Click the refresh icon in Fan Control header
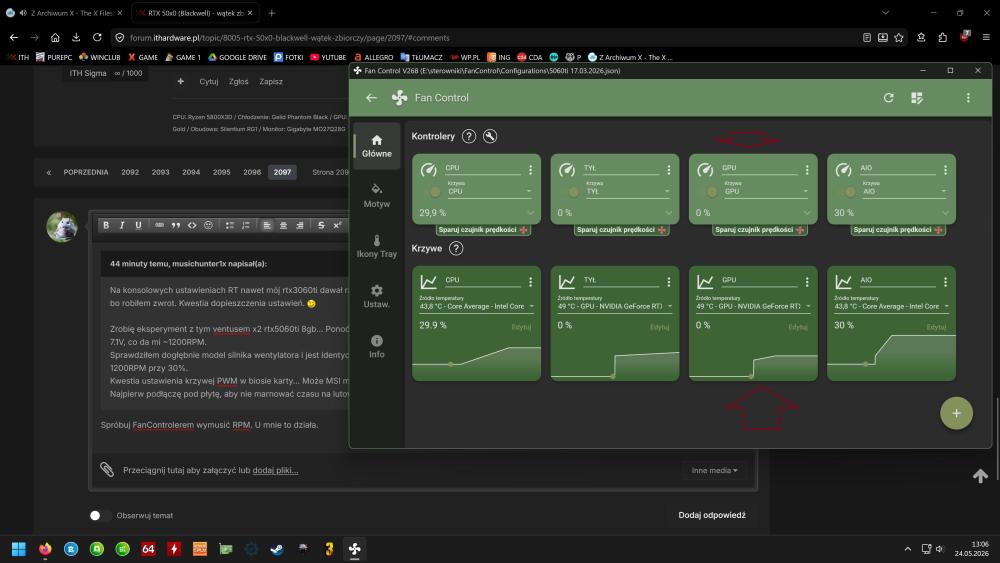This screenshot has width=1000, height=563. coord(888,98)
